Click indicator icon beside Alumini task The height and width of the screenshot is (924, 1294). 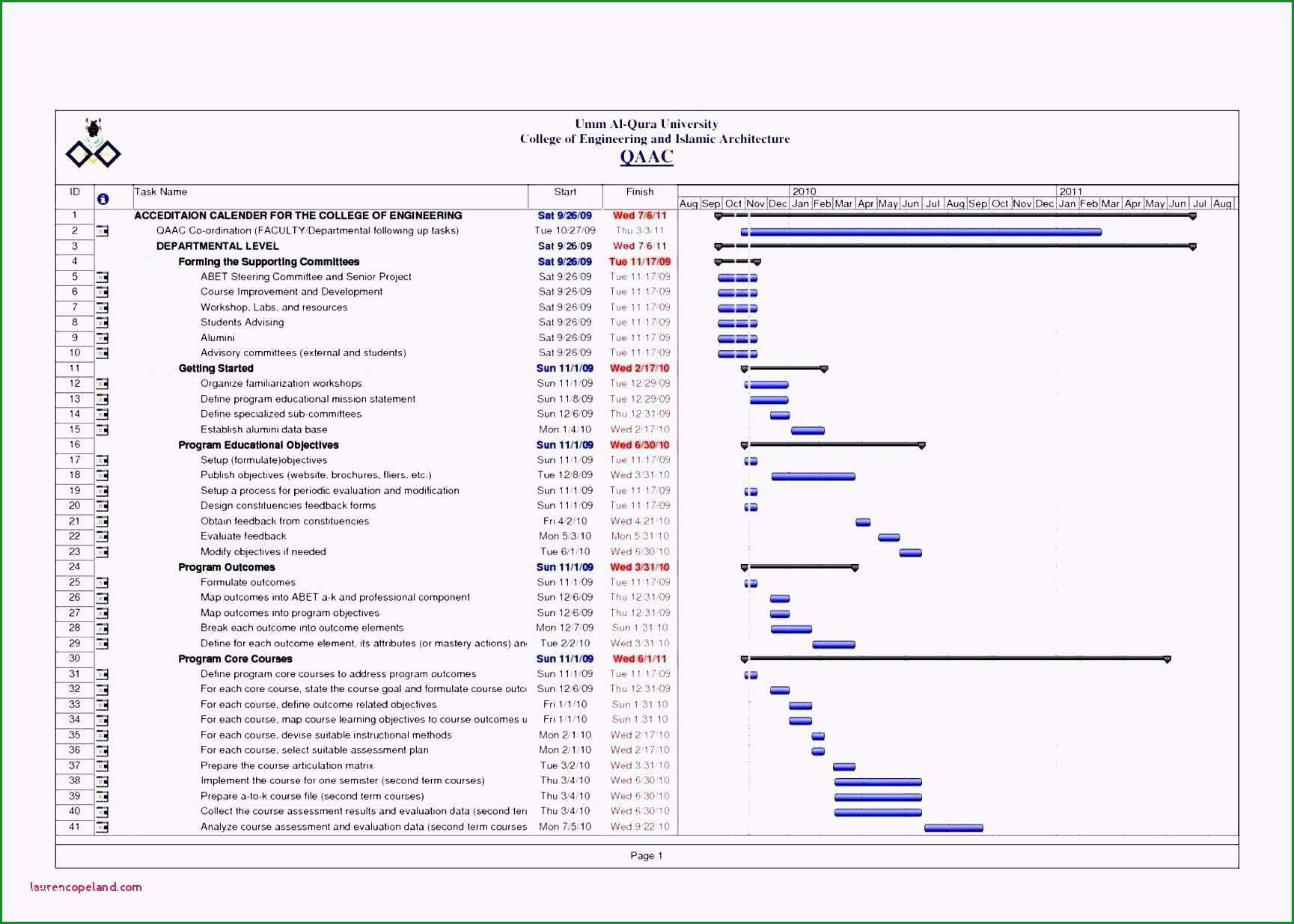coord(102,338)
